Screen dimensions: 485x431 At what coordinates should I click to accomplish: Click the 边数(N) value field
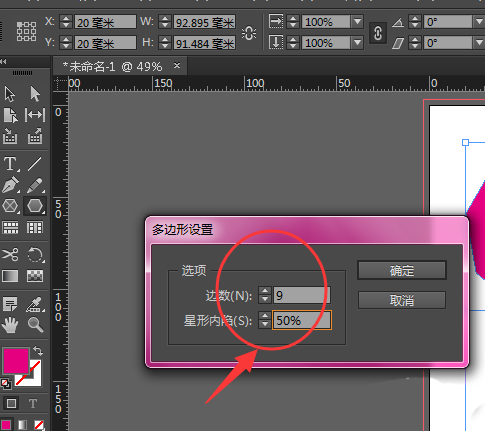click(302, 295)
